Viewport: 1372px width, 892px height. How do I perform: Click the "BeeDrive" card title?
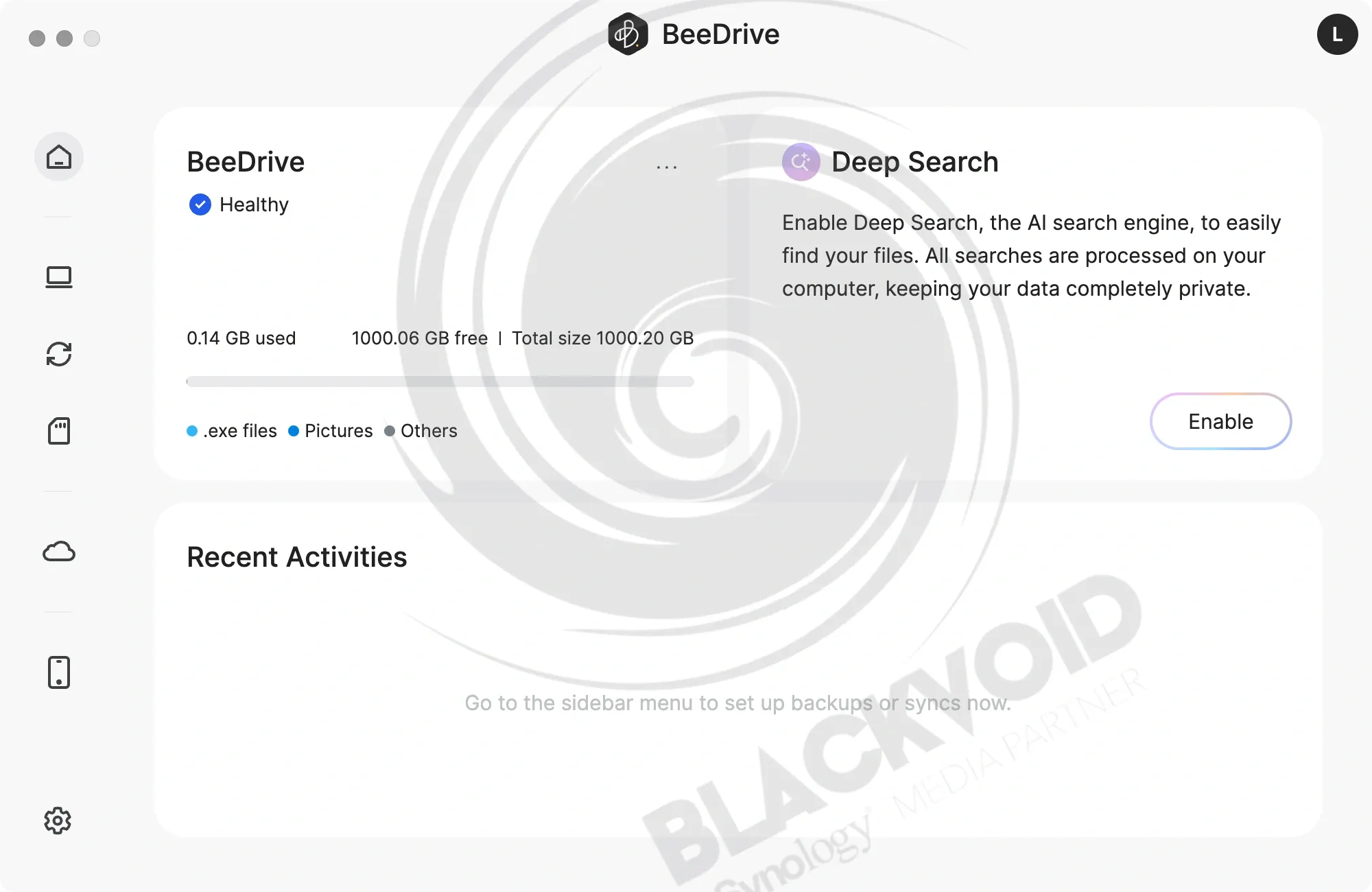tap(246, 162)
